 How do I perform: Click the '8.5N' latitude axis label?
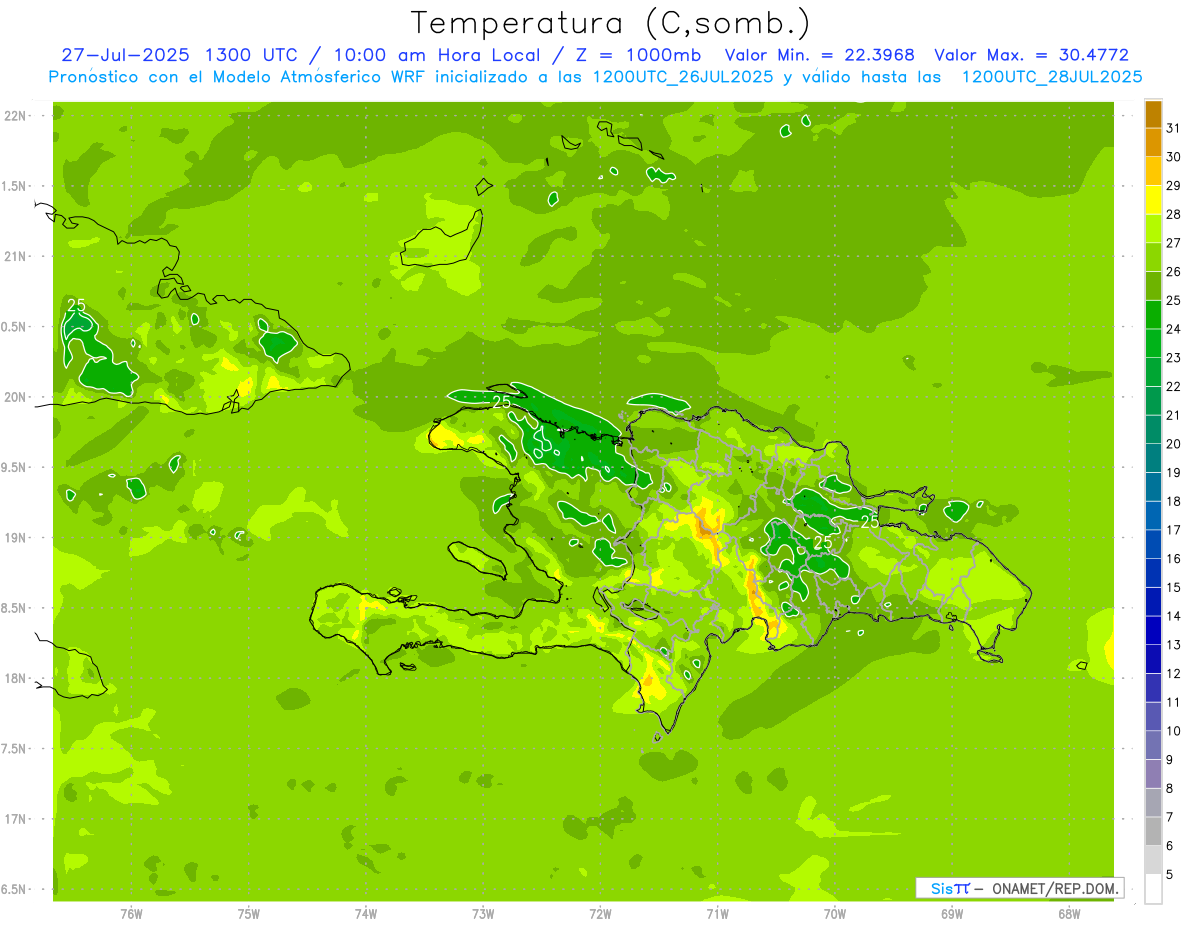pyautogui.click(x=16, y=608)
